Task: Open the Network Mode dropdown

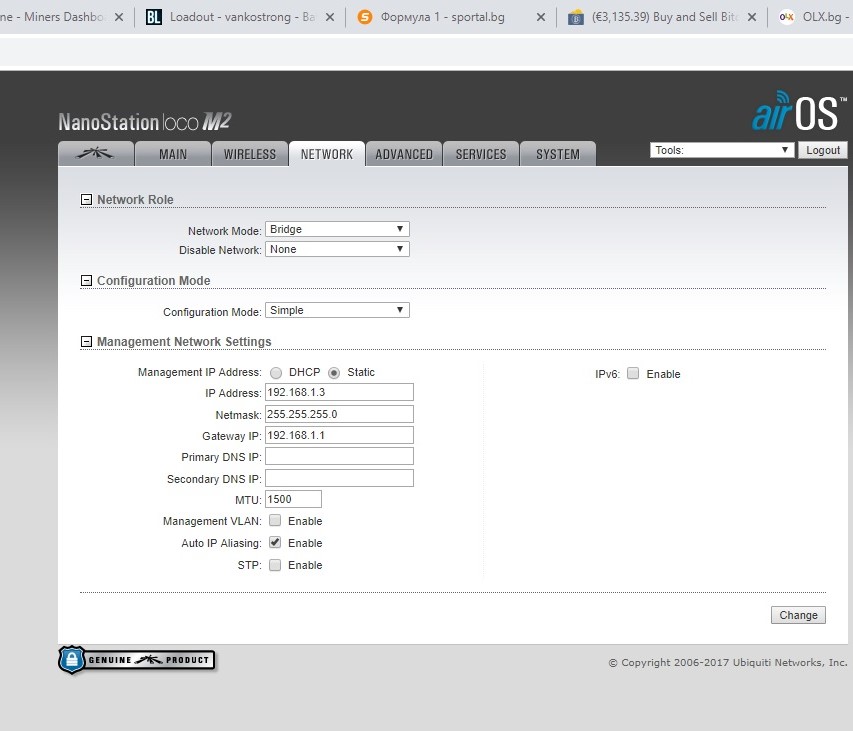Action: point(337,229)
